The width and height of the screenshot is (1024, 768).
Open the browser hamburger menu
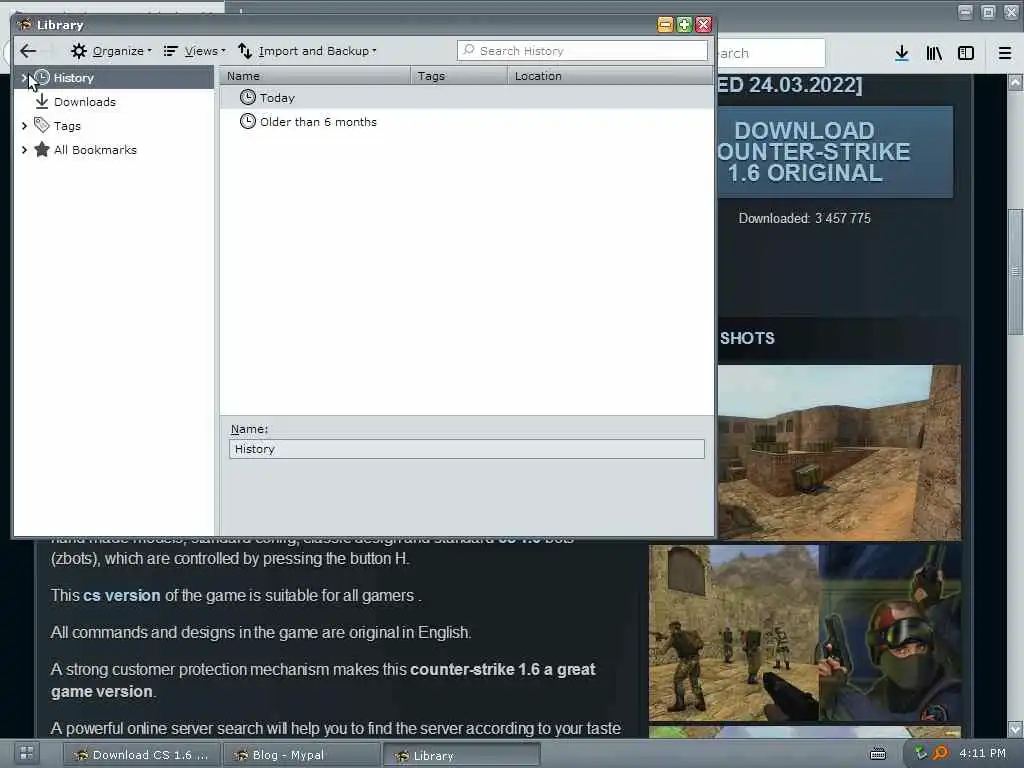1005,54
